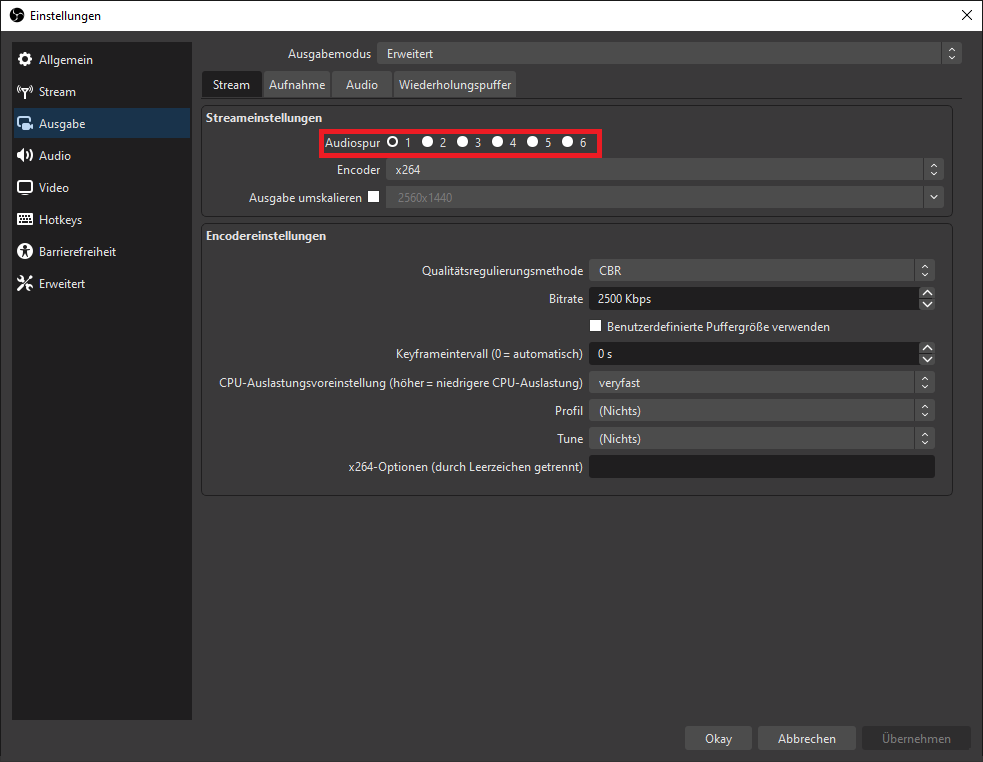Select the Video monitor icon in sidebar
This screenshot has height=762, width=983.
[25, 188]
